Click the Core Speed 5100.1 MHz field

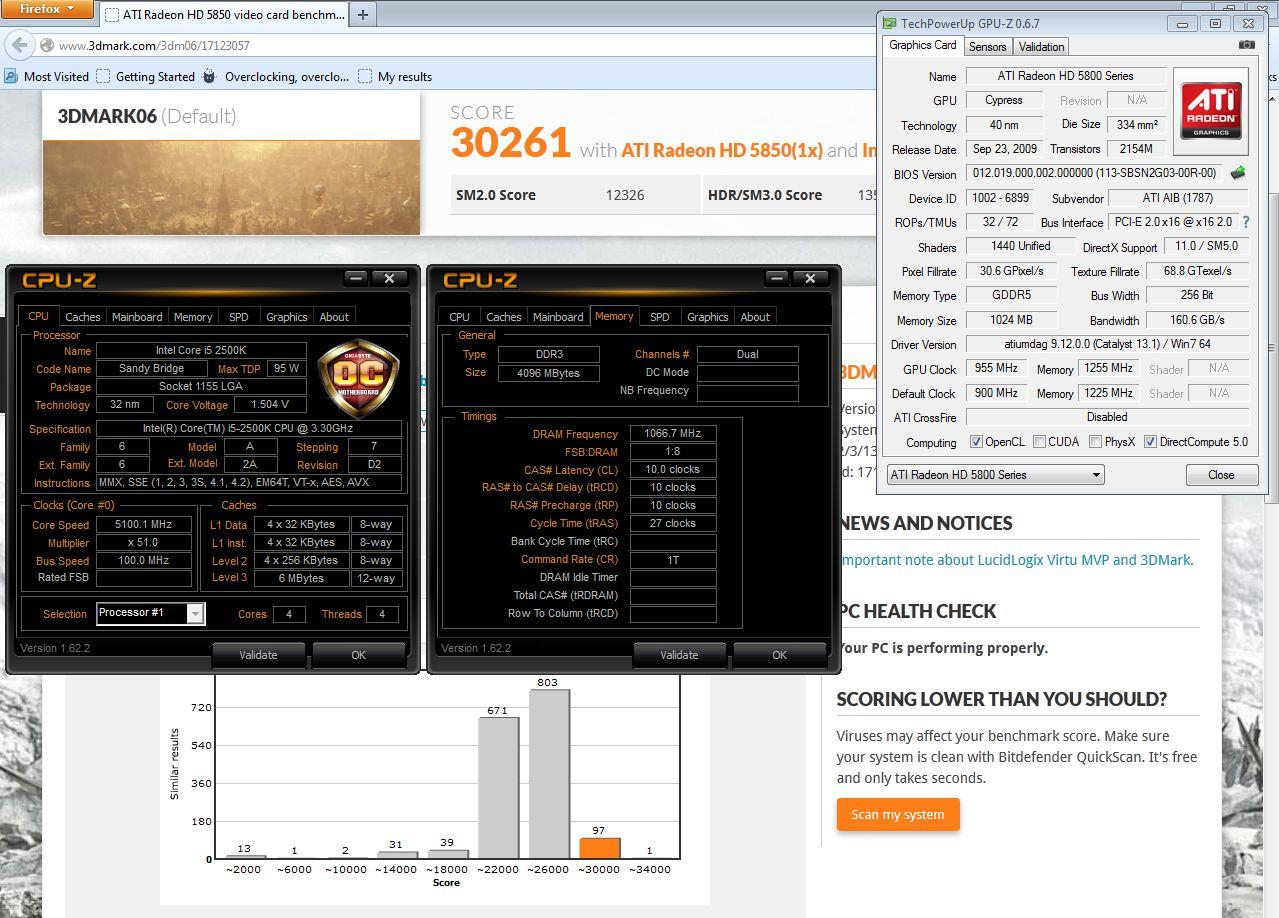pyautogui.click(x=144, y=525)
